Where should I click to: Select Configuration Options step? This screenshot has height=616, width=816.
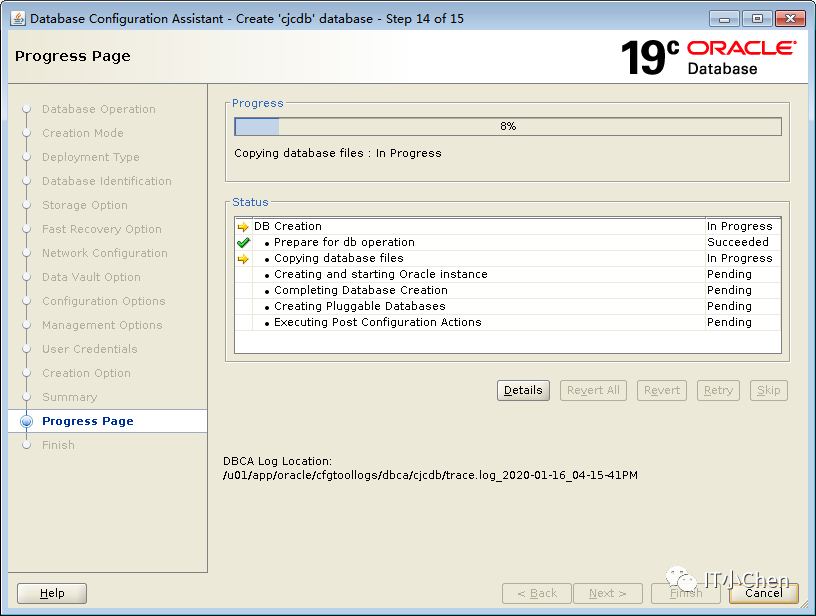(x=104, y=301)
